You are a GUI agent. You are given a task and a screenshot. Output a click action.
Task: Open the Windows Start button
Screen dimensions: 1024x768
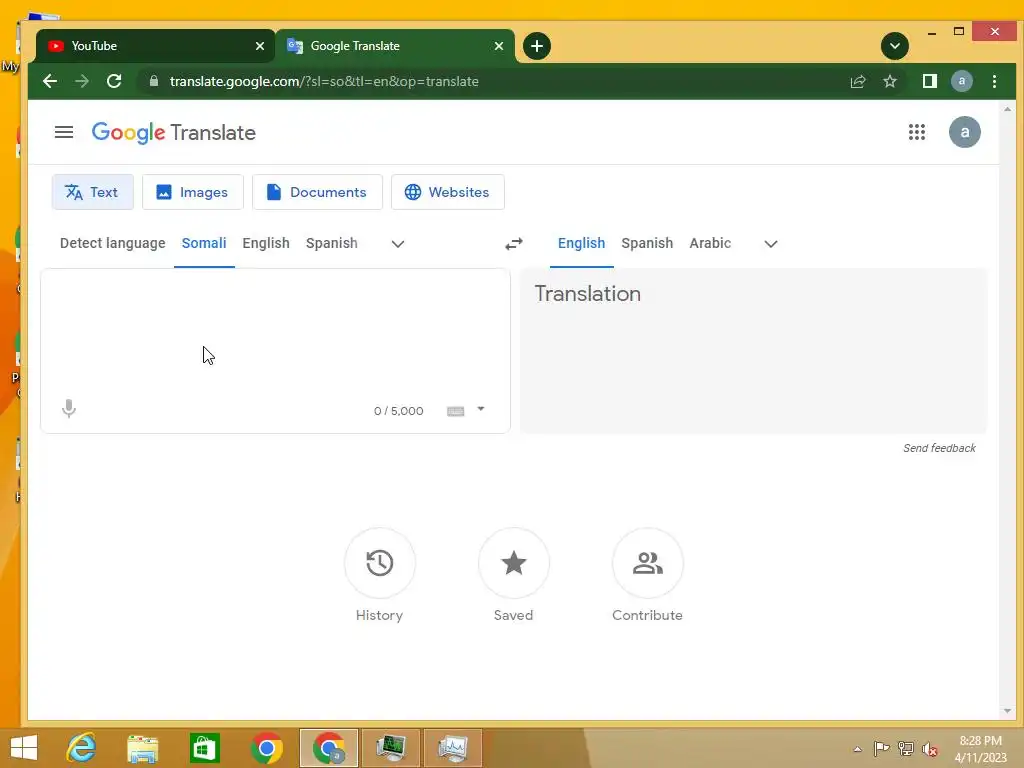pos(24,748)
